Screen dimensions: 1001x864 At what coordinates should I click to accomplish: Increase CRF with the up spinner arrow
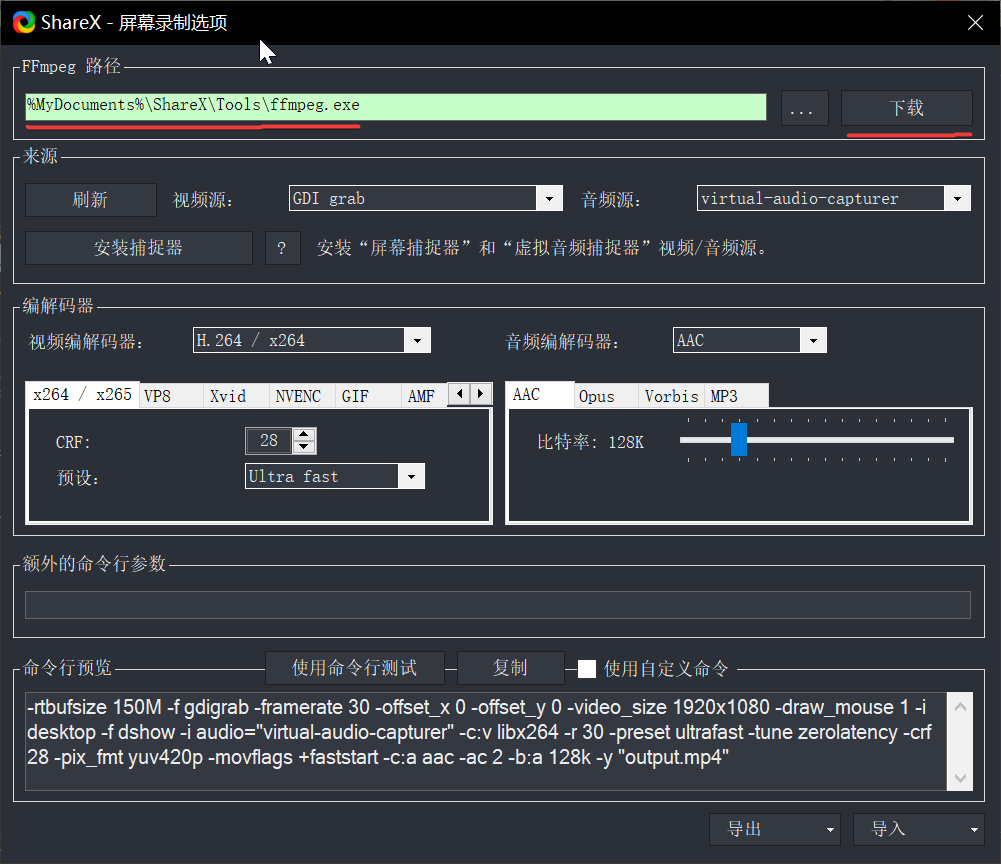tap(304, 434)
